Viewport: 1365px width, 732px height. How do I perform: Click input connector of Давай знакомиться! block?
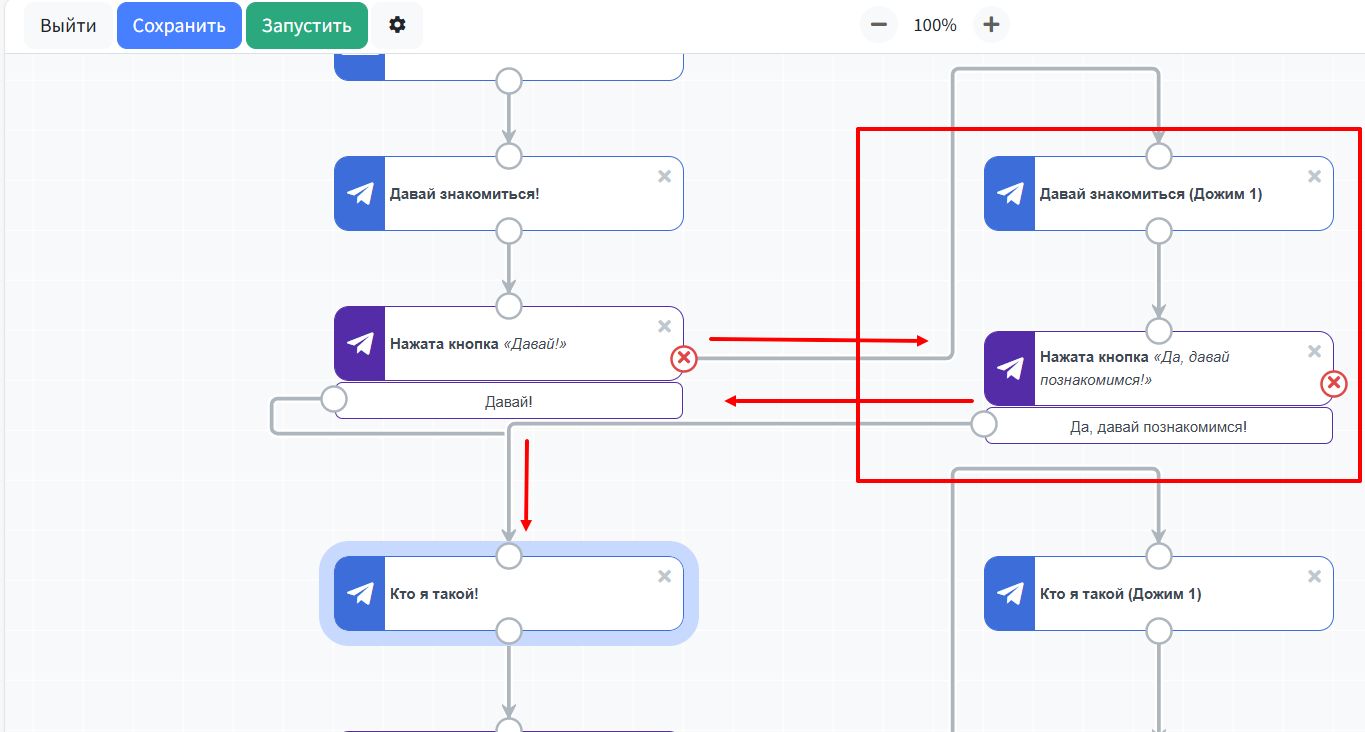tap(509, 156)
